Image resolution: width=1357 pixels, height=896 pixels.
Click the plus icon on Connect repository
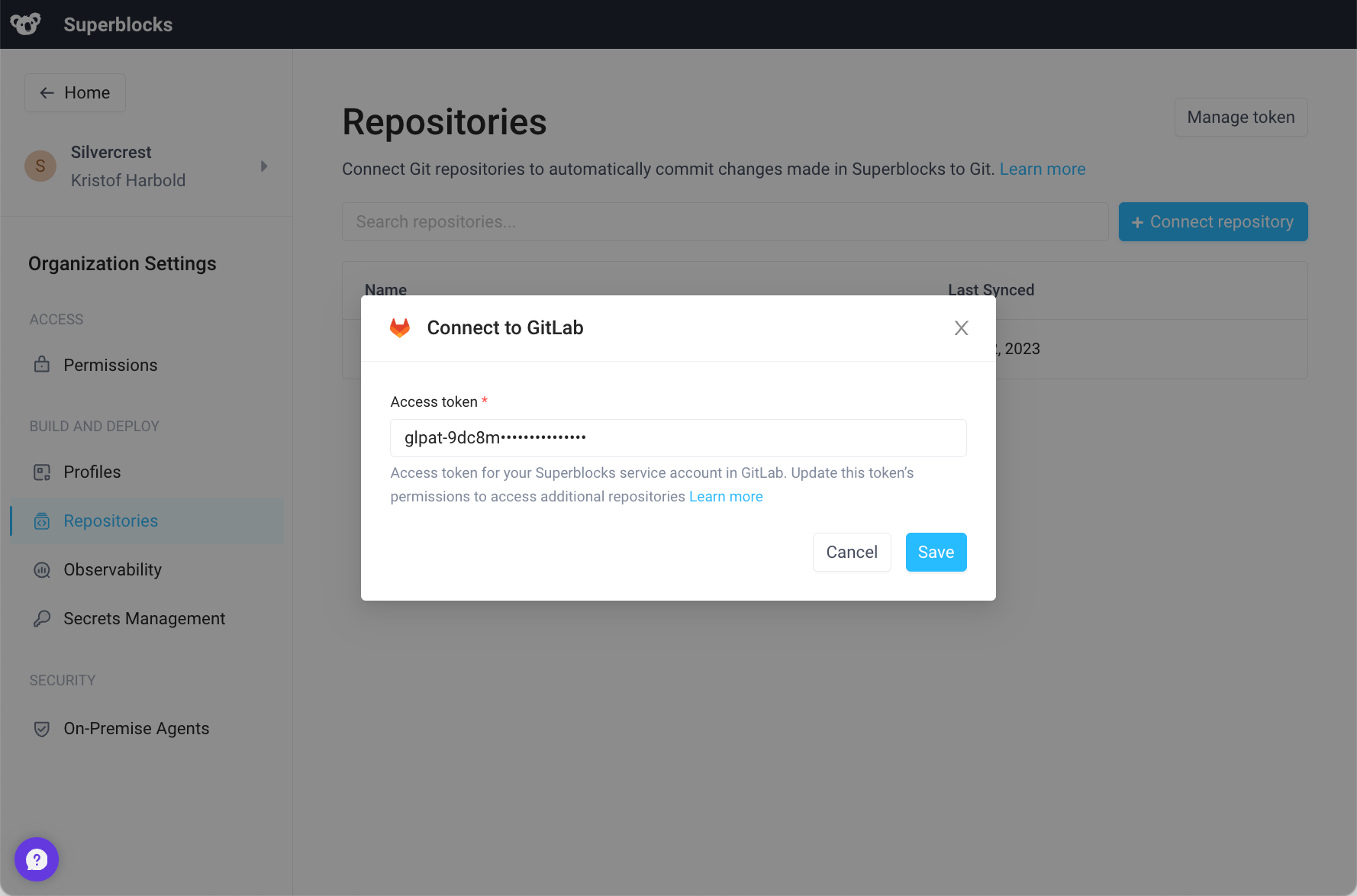(x=1136, y=221)
